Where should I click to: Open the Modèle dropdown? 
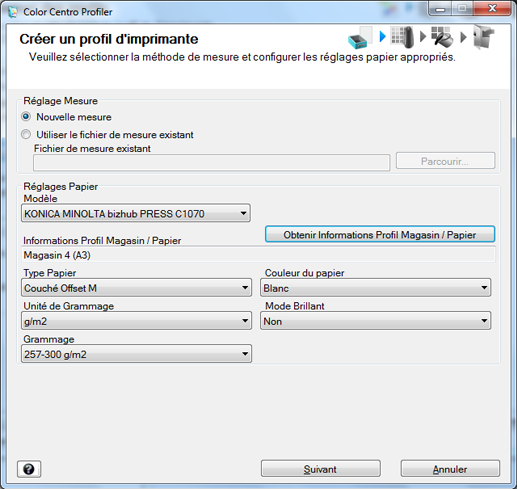pyautogui.click(x=136, y=213)
